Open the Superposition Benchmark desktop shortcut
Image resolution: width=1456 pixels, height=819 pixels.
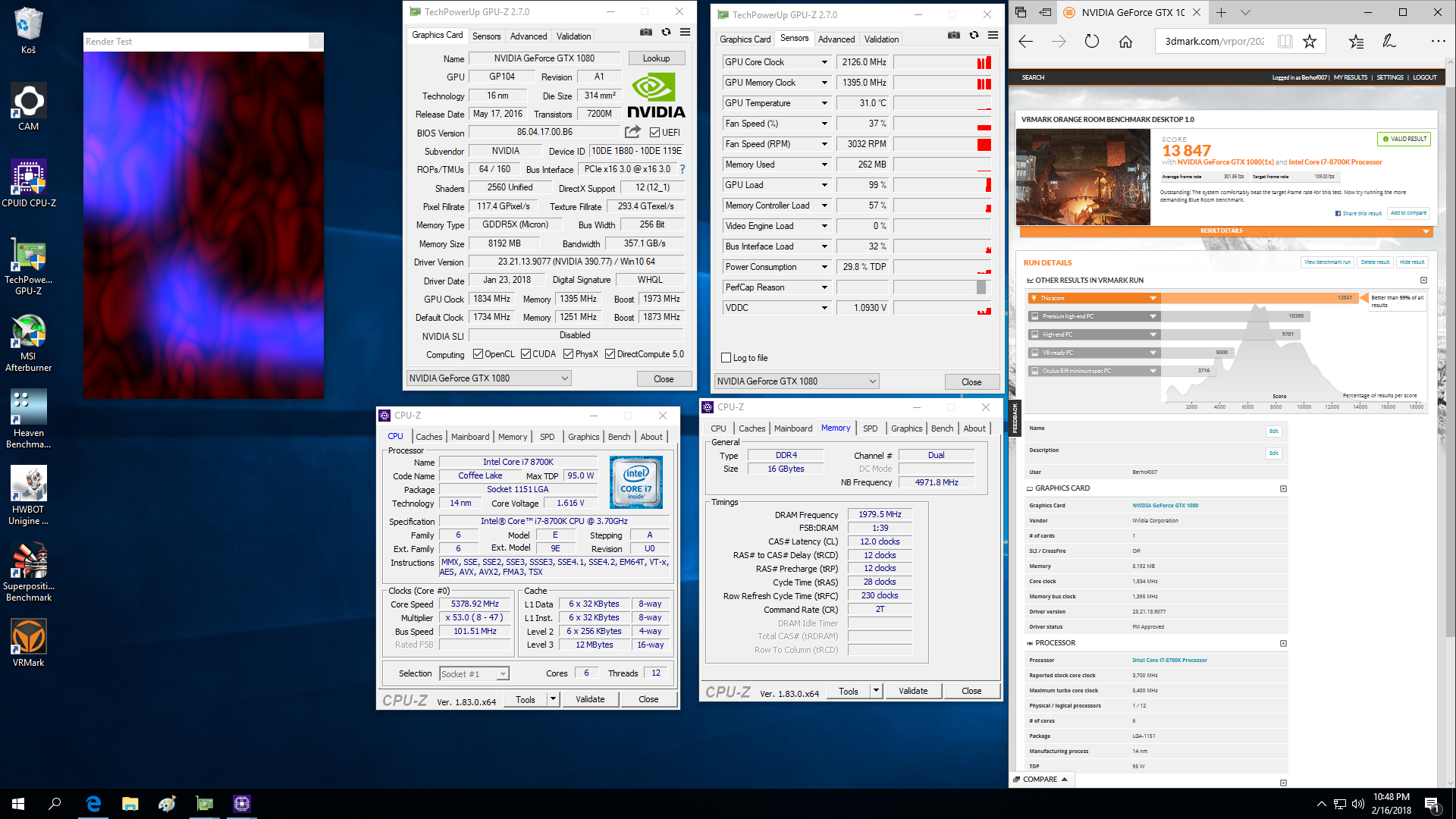tap(29, 573)
